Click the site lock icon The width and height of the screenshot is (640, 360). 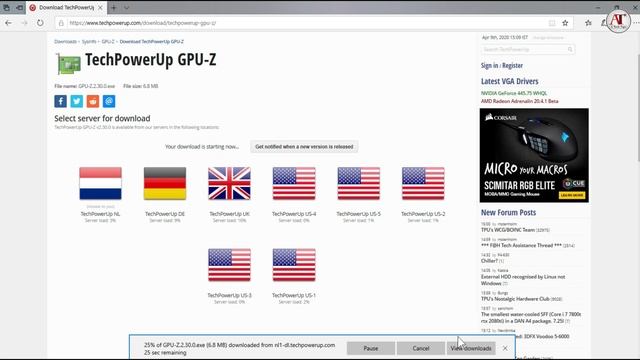click(x=61, y=23)
